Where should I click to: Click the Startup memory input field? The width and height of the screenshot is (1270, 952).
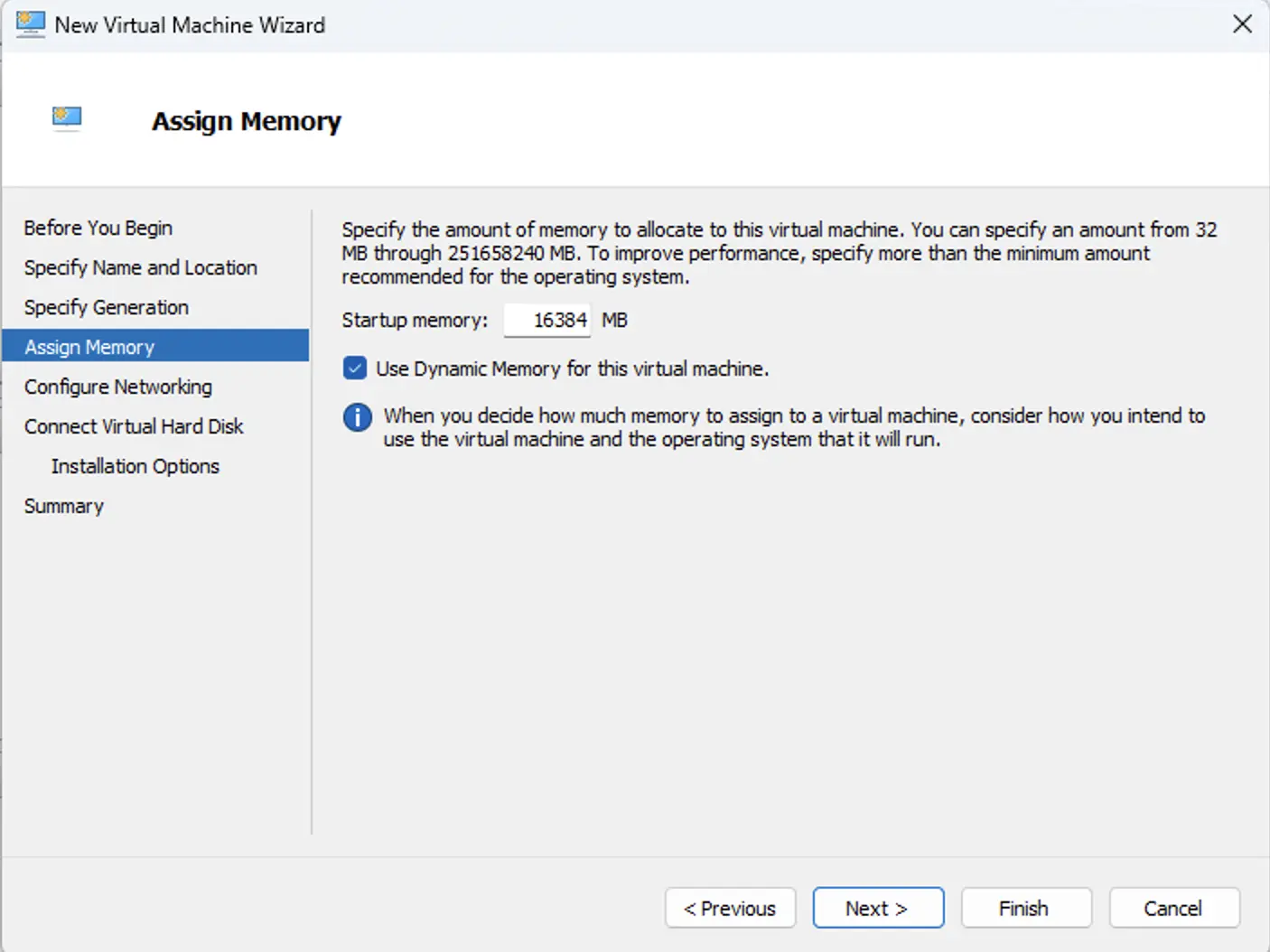click(x=546, y=319)
